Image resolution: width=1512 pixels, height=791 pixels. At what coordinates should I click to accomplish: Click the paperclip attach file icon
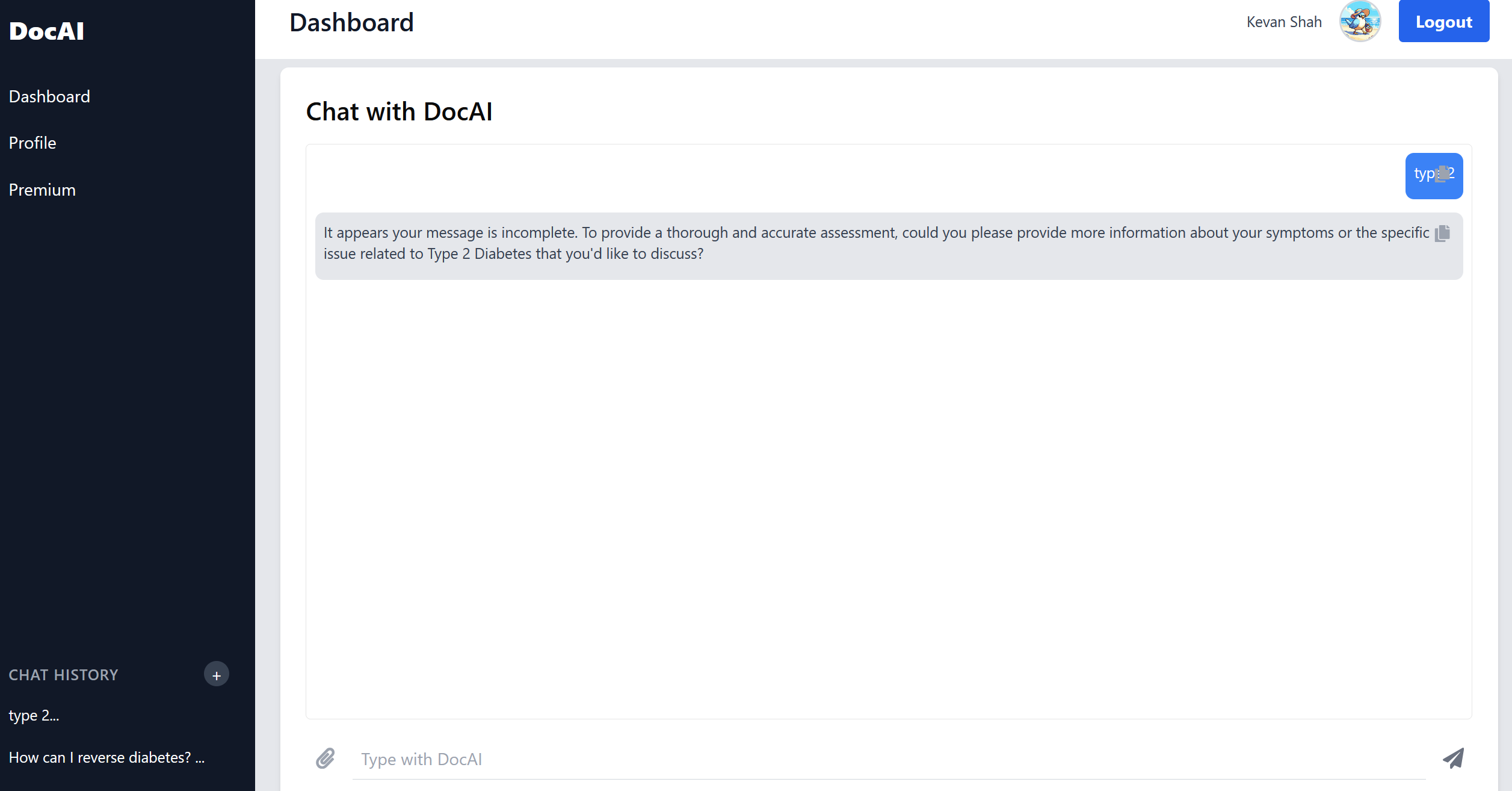coord(326,758)
